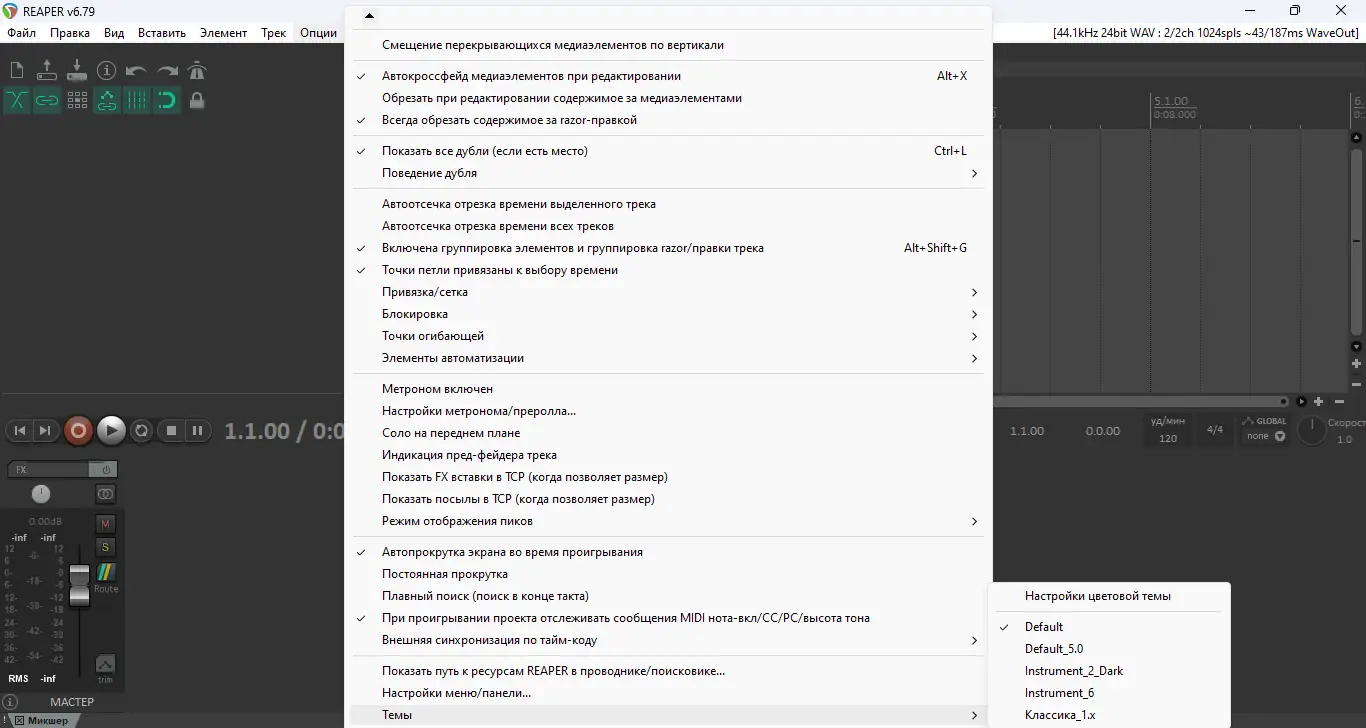1366x728 pixels.
Task: Click the save project toolbar icon
Action: (77, 70)
